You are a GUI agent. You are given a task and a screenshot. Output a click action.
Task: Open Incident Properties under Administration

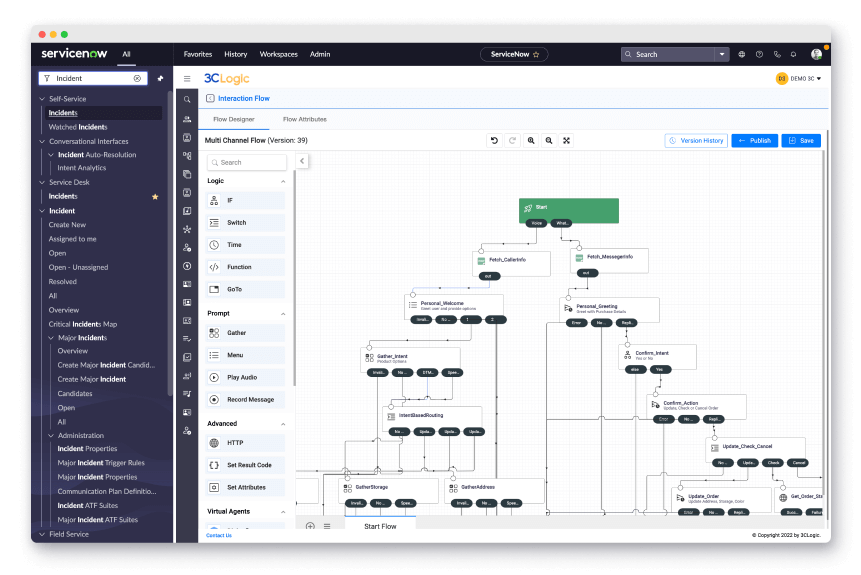pos(87,449)
